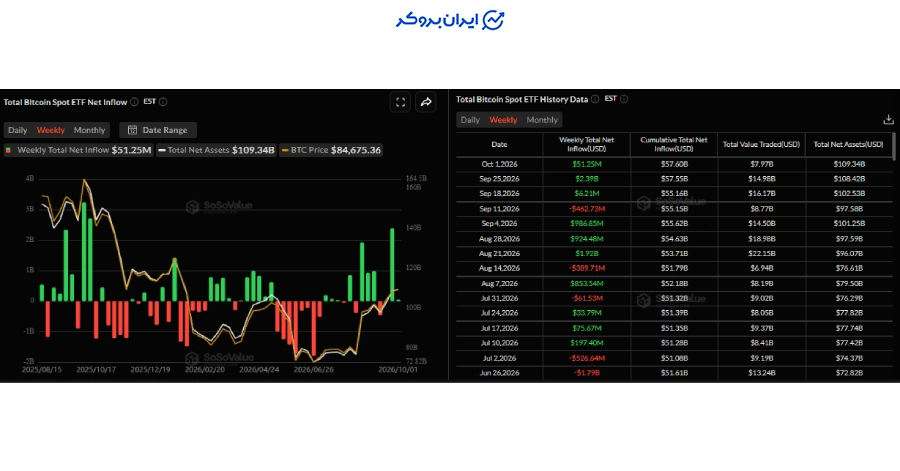The image size is (900, 471).
Task: Select Daily tab on the chart panel
Action: point(18,130)
